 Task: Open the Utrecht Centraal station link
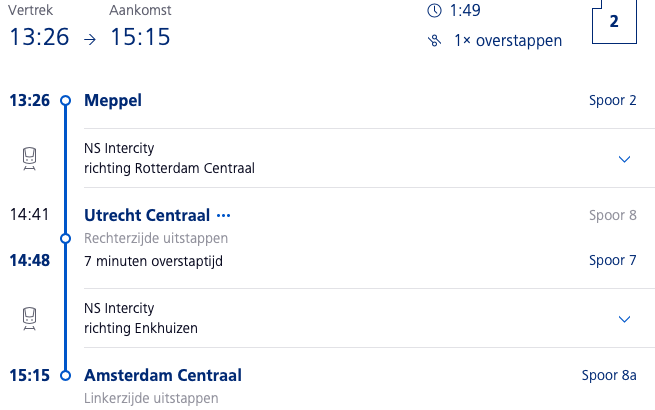(147, 216)
